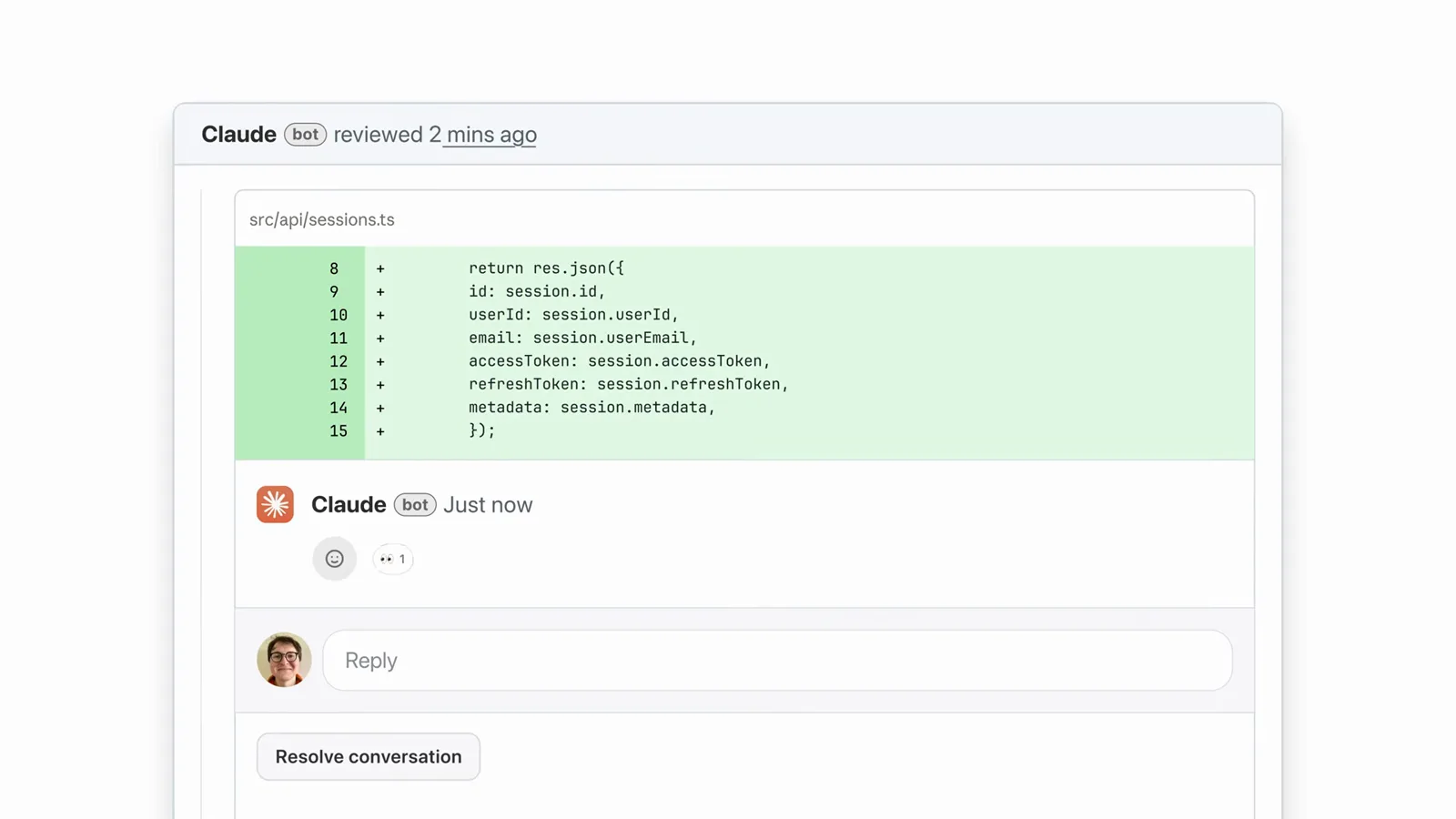Viewport: 1456px width, 819px height.
Task: Select the 'id: session.id,' code line
Action: tap(537, 291)
